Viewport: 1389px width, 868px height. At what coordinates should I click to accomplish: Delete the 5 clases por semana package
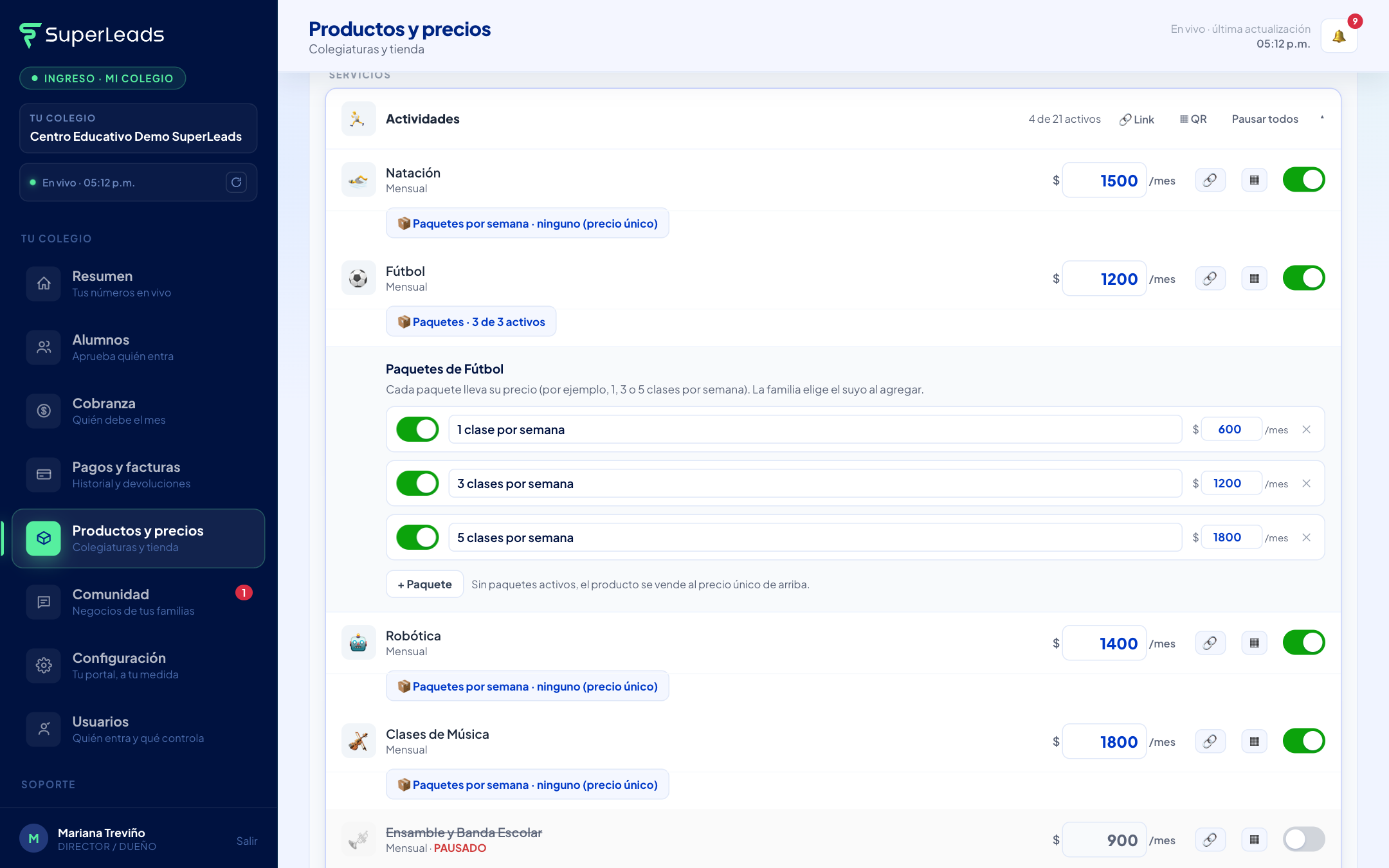click(x=1306, y=538)
